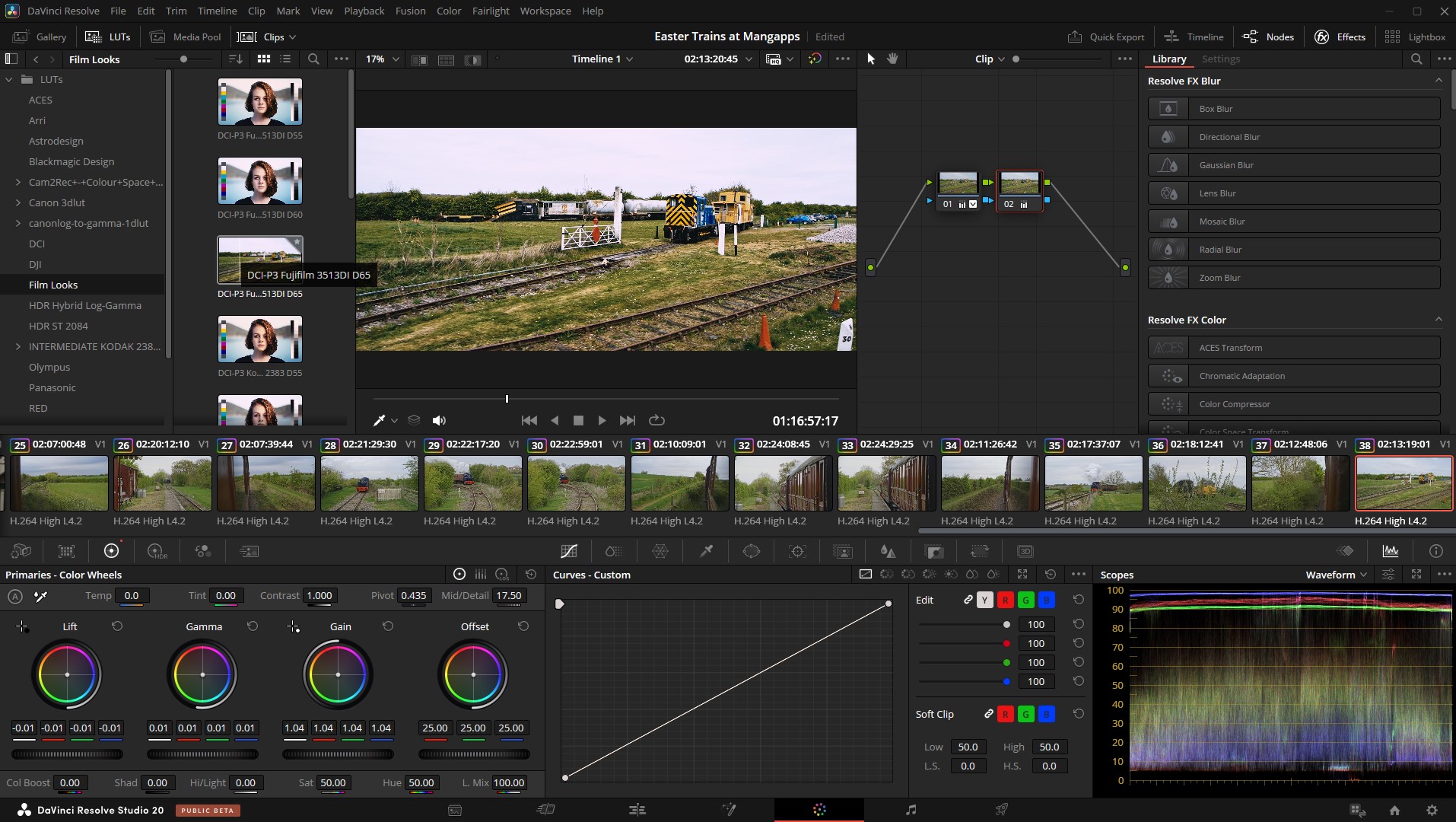The width and height of the screenshot is (1456, 822).
Task: Open the viewer zoom 17% dropdown
Action: coord(382,59)
